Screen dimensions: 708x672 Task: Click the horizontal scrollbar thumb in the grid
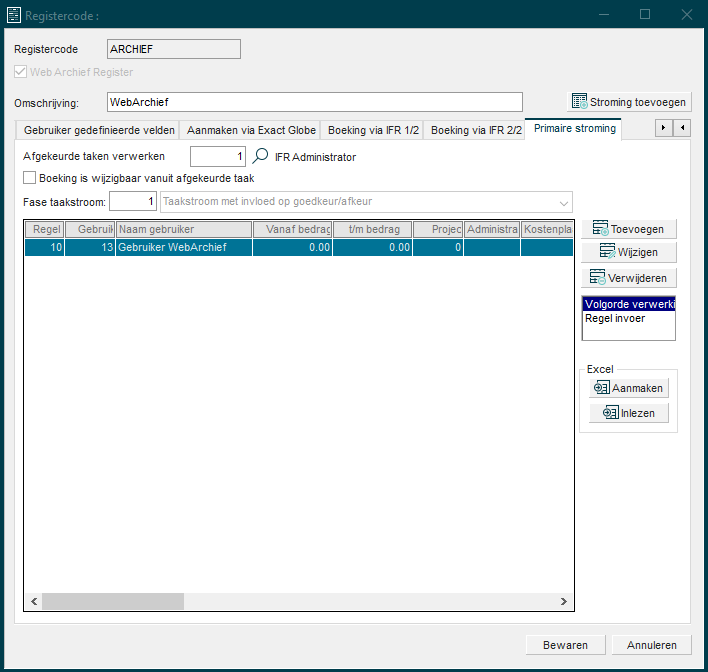pyautogui.click(x=112, y=601)
